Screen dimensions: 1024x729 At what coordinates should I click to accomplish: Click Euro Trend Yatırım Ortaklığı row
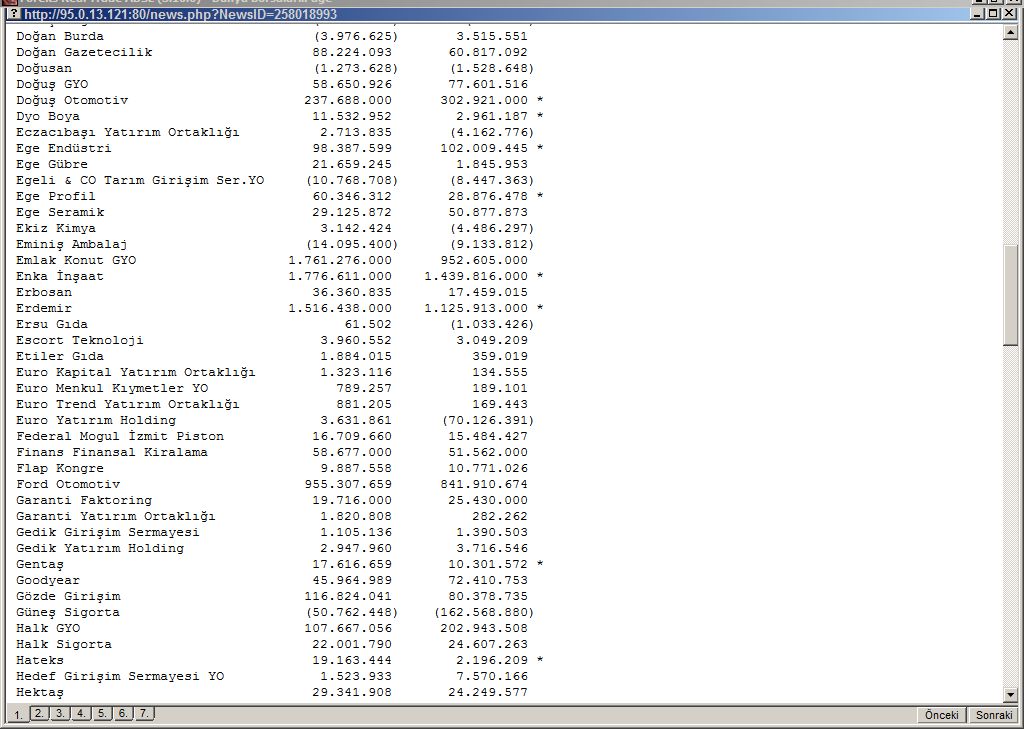[128, 404]
